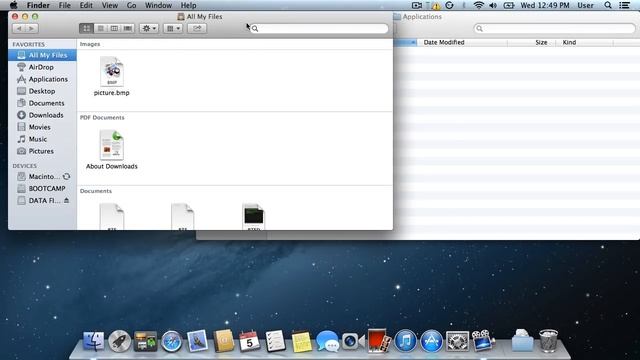Open App Store from the Dock
Viewport: 640px width, 360px height.
coord(431,341)
